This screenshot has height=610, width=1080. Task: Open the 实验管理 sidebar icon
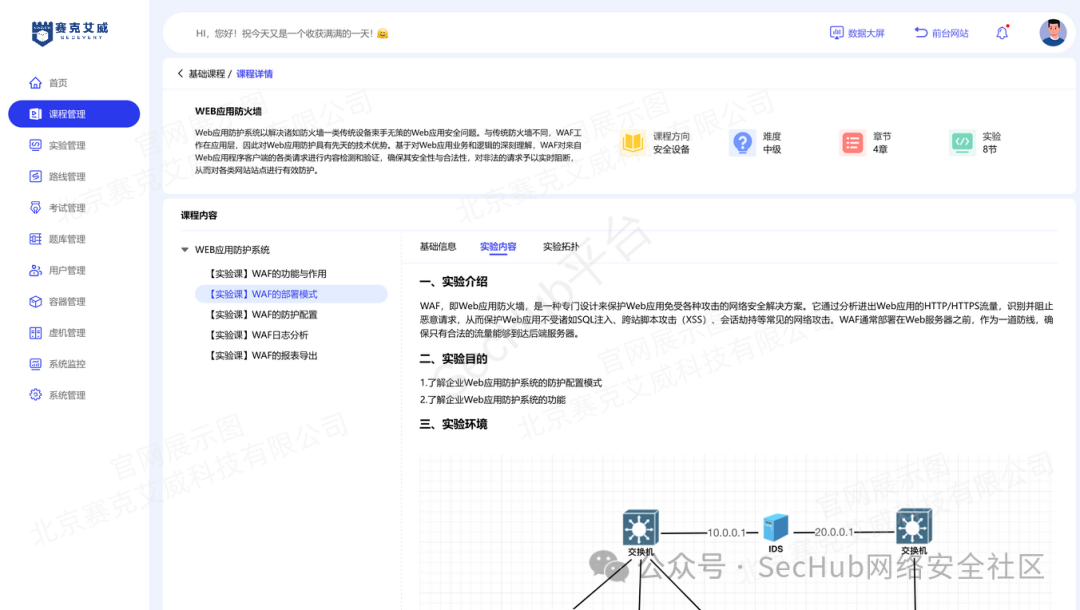point(35,145)
